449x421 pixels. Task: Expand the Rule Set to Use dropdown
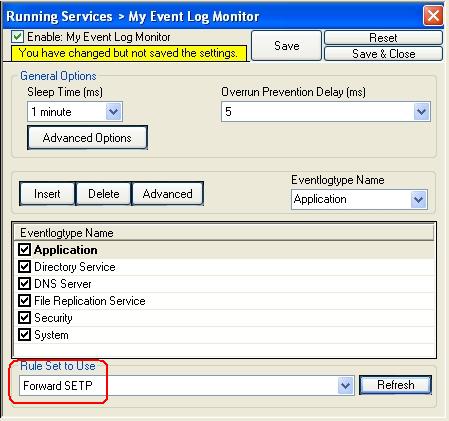[346, 386]
